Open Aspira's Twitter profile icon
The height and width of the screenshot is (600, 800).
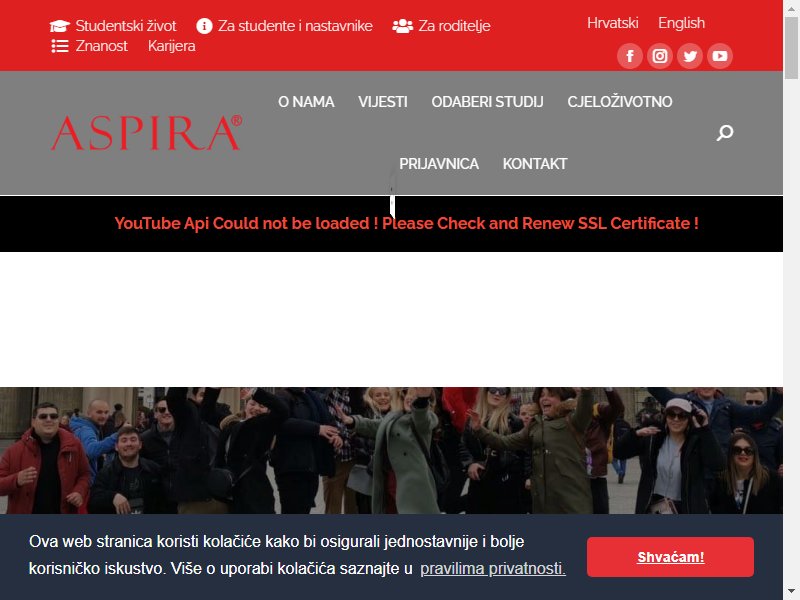(690, 56)
